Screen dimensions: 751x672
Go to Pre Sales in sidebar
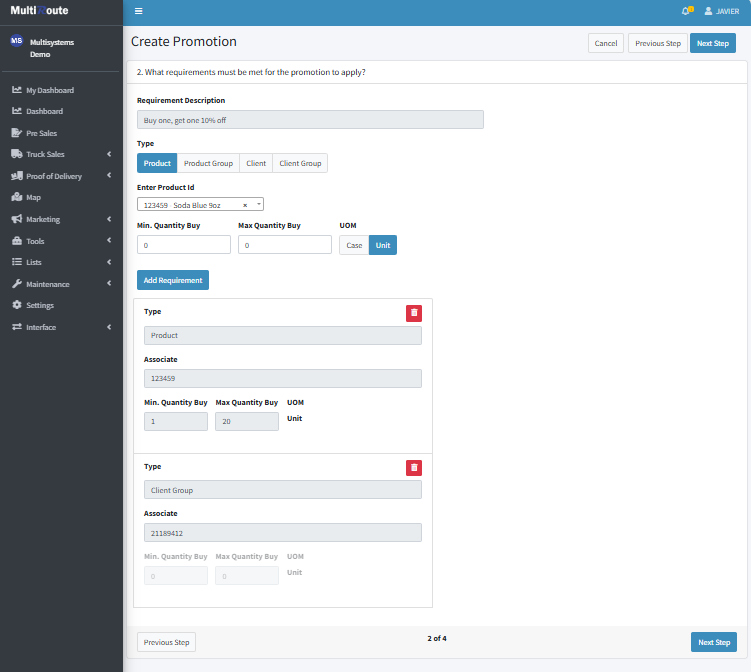pos(41,132)
